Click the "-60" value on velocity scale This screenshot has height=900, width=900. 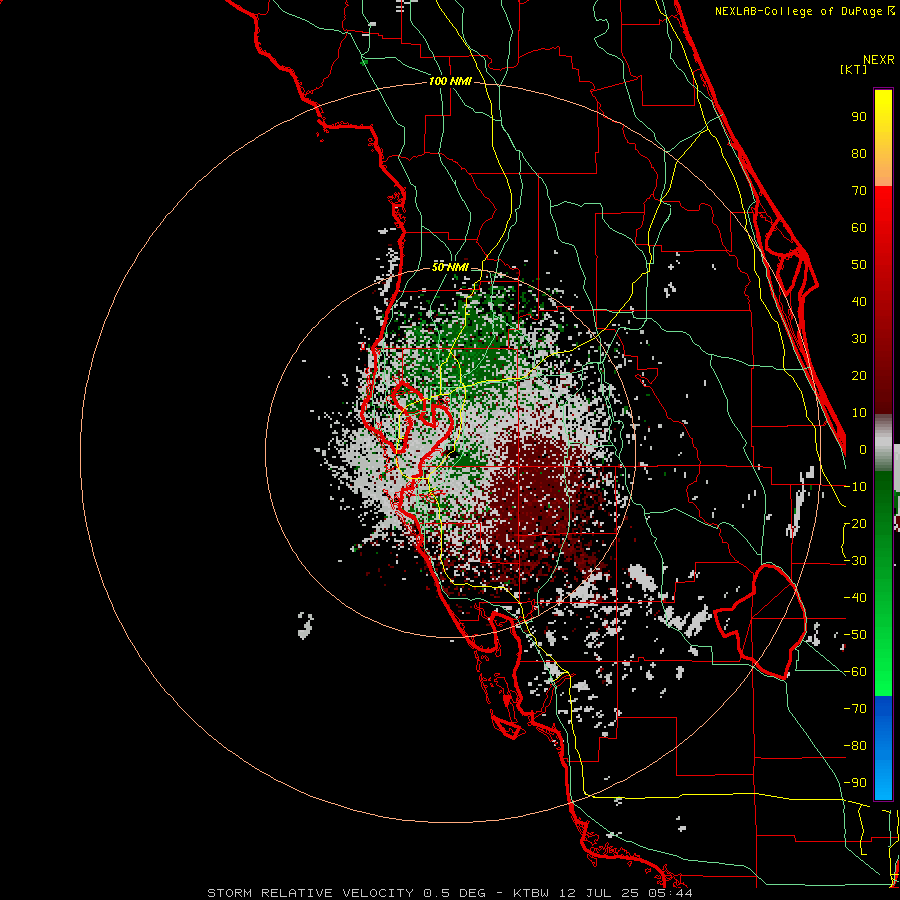(x=855, y=672)
